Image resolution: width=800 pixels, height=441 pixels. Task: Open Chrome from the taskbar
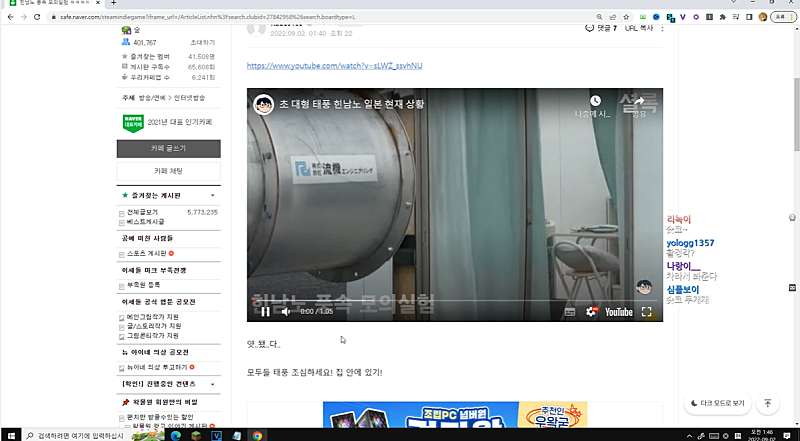pyautogui.click(x=257, y=435)
